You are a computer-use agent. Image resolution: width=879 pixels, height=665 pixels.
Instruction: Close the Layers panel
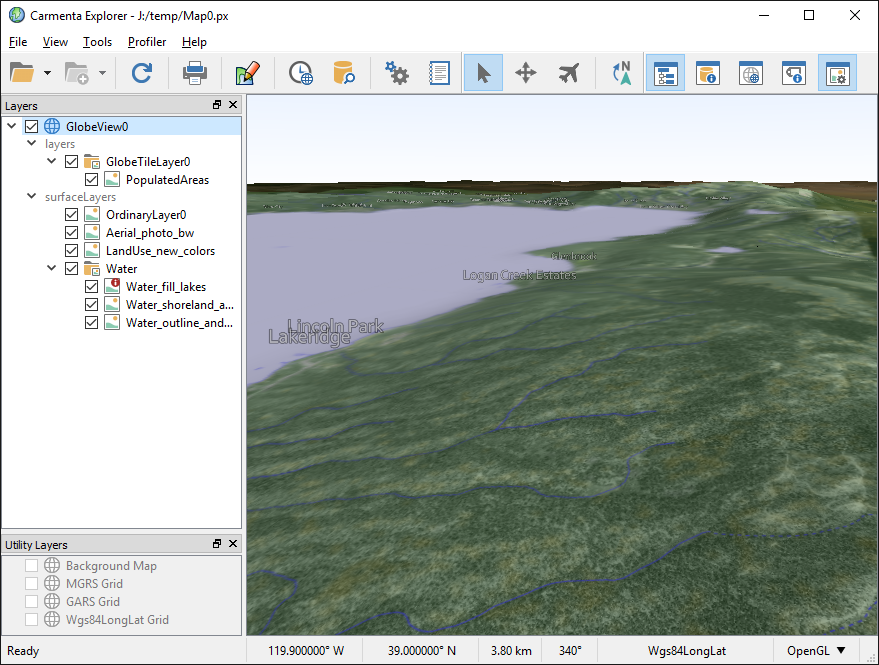(233, 105)
